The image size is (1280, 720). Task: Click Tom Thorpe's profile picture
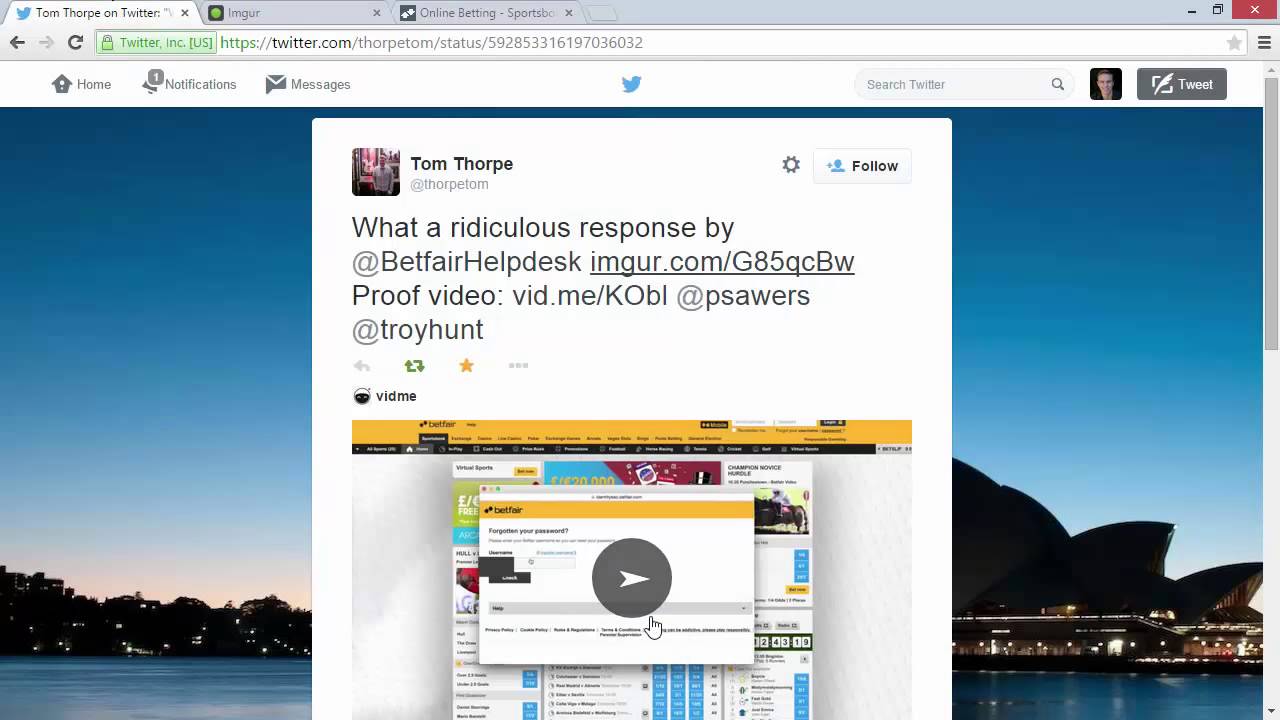pyautogui.click(x=376, y=172)
